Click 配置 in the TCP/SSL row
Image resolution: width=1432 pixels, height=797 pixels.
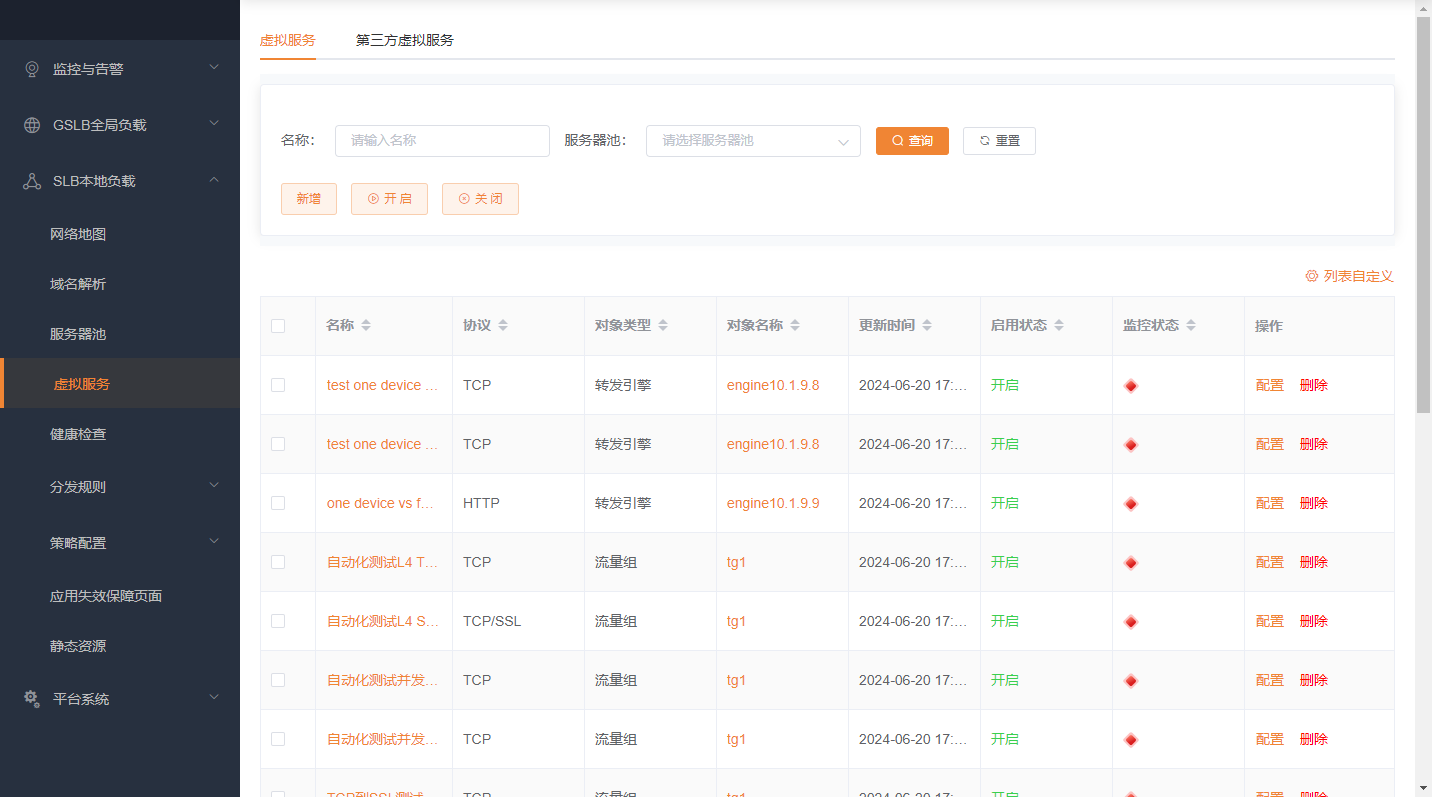coord(1270,621)
